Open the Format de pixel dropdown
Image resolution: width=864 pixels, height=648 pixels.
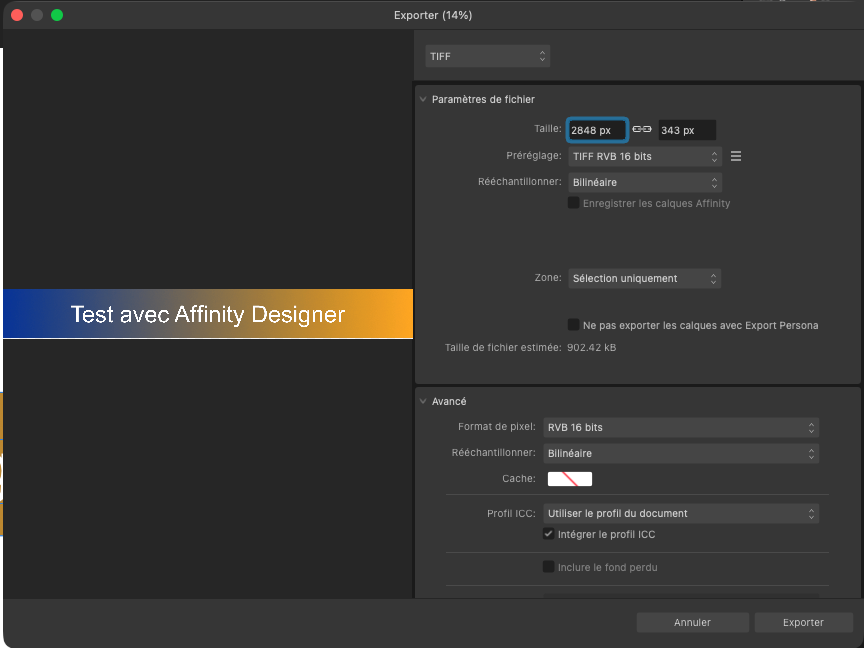pyautogui.click(x=681, y=427)
